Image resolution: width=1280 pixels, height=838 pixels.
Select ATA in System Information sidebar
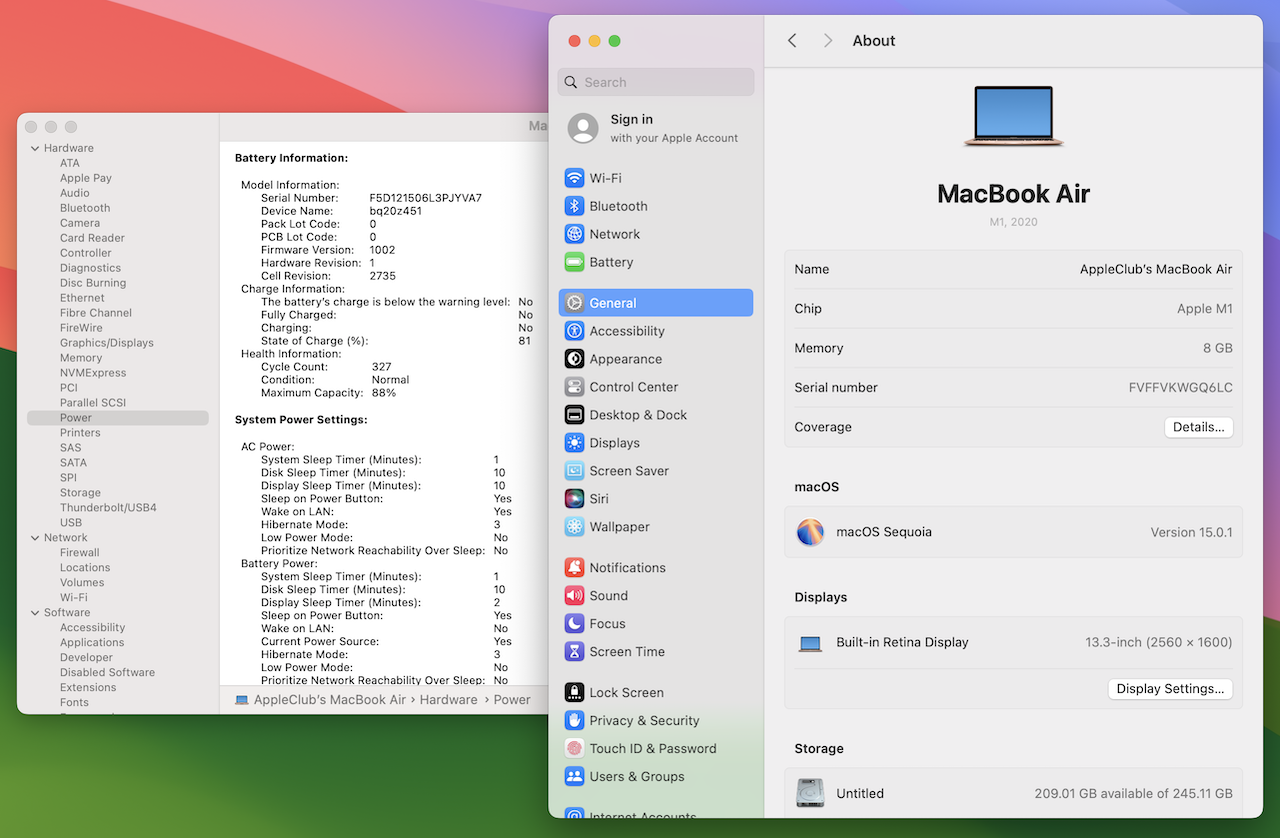(69, 163)
